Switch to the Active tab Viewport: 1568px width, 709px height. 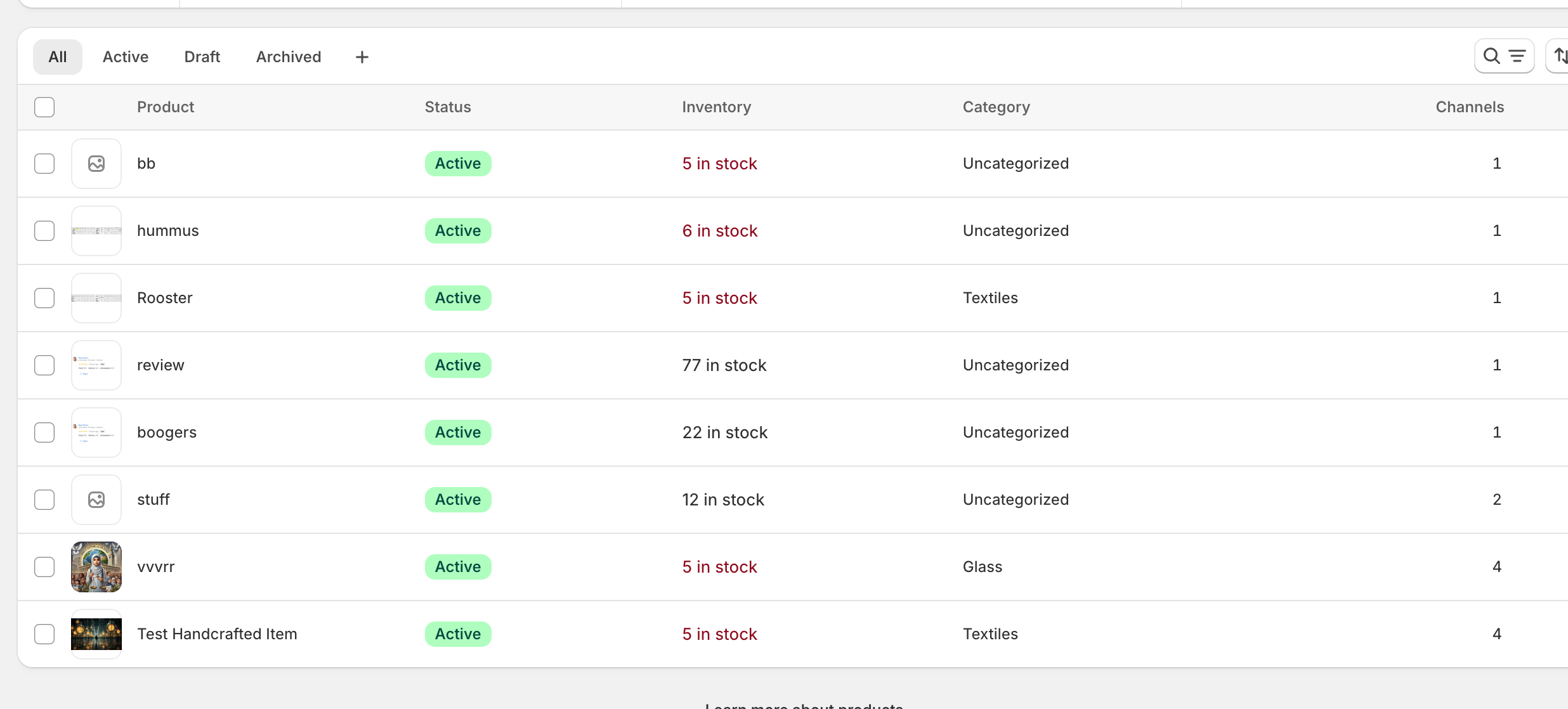[126, 57]
